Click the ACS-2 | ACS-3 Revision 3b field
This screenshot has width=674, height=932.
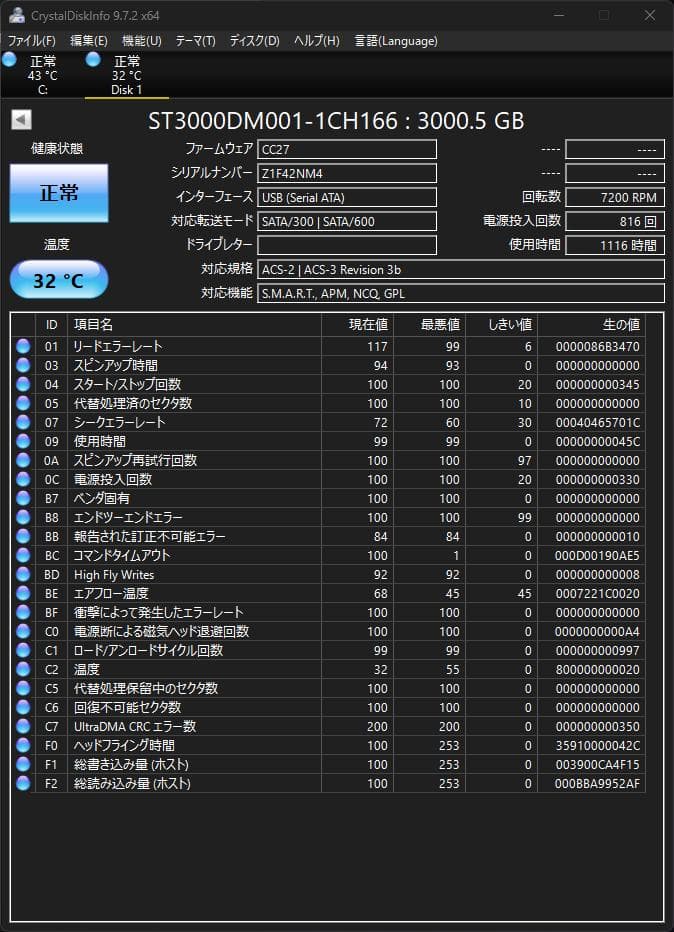click(x=461, y=269)
